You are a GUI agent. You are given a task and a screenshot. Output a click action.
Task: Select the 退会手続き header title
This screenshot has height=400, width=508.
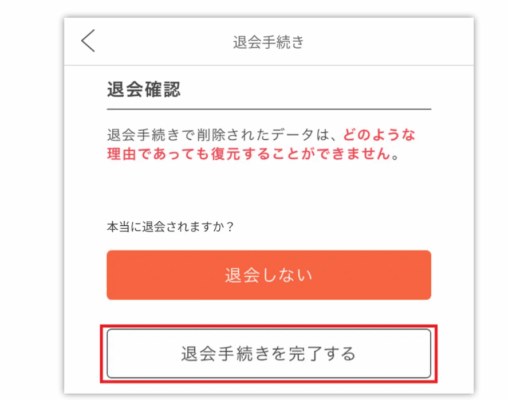268,42
